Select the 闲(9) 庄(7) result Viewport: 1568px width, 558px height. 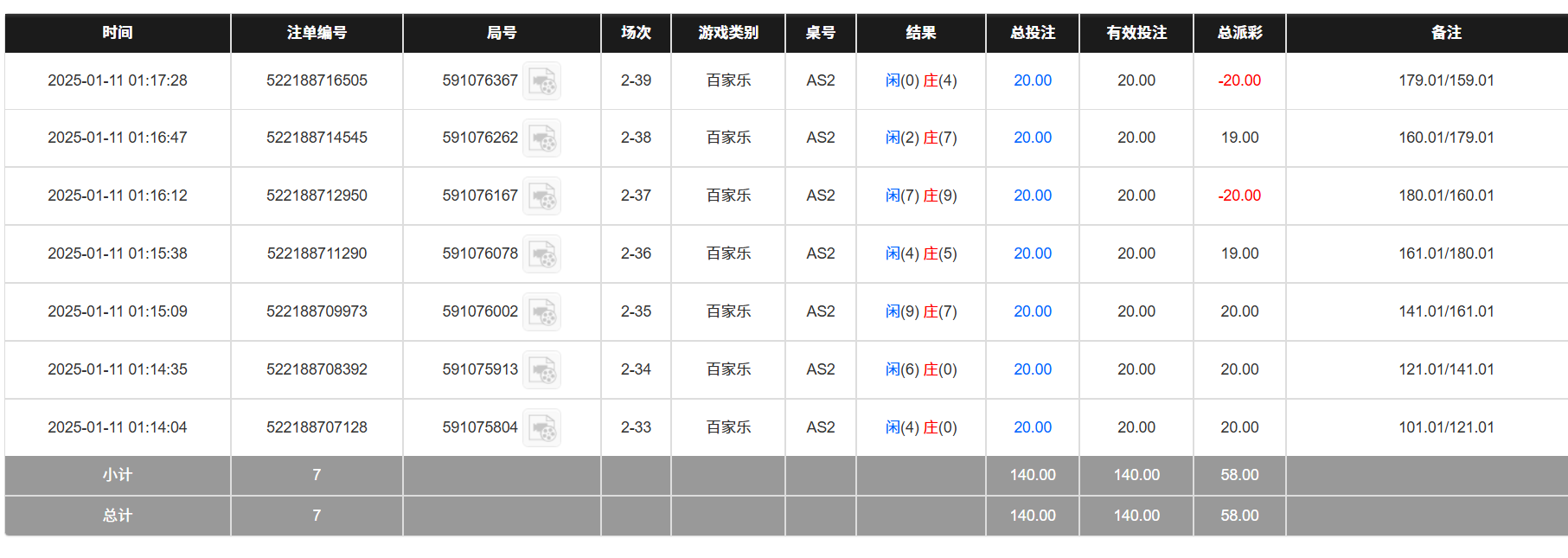(x=920, y=311)
